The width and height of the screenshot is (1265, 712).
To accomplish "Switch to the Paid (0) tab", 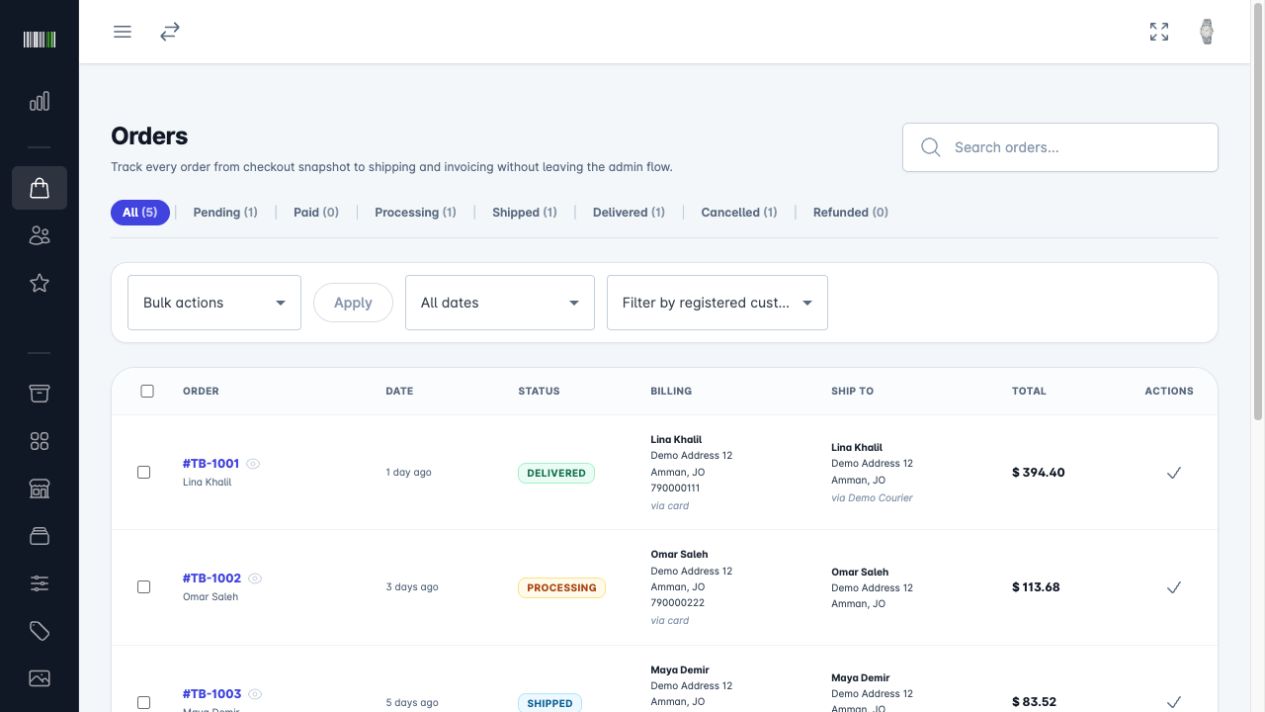I will (316, 212).
